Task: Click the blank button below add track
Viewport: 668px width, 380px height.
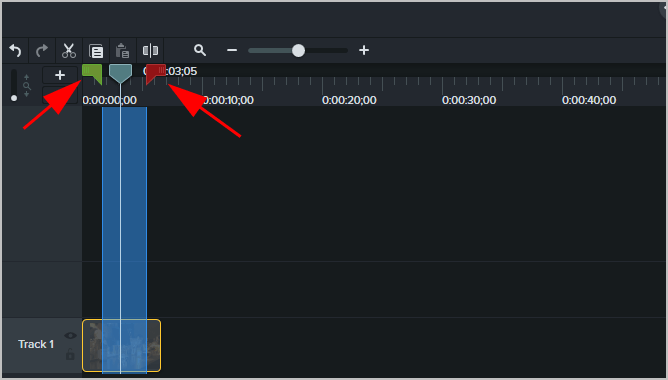Action: click(60, 95)
